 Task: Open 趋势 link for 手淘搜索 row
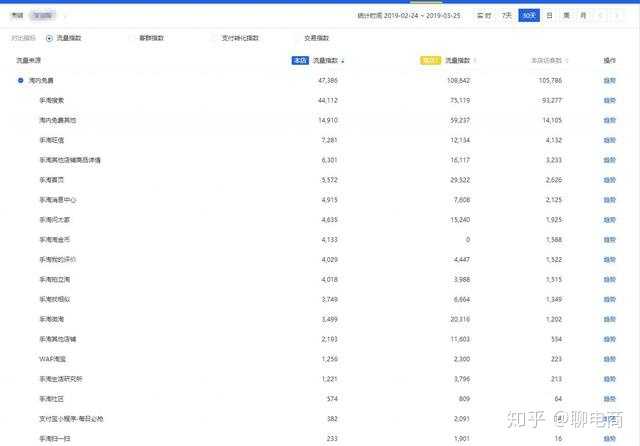[609, 100]
